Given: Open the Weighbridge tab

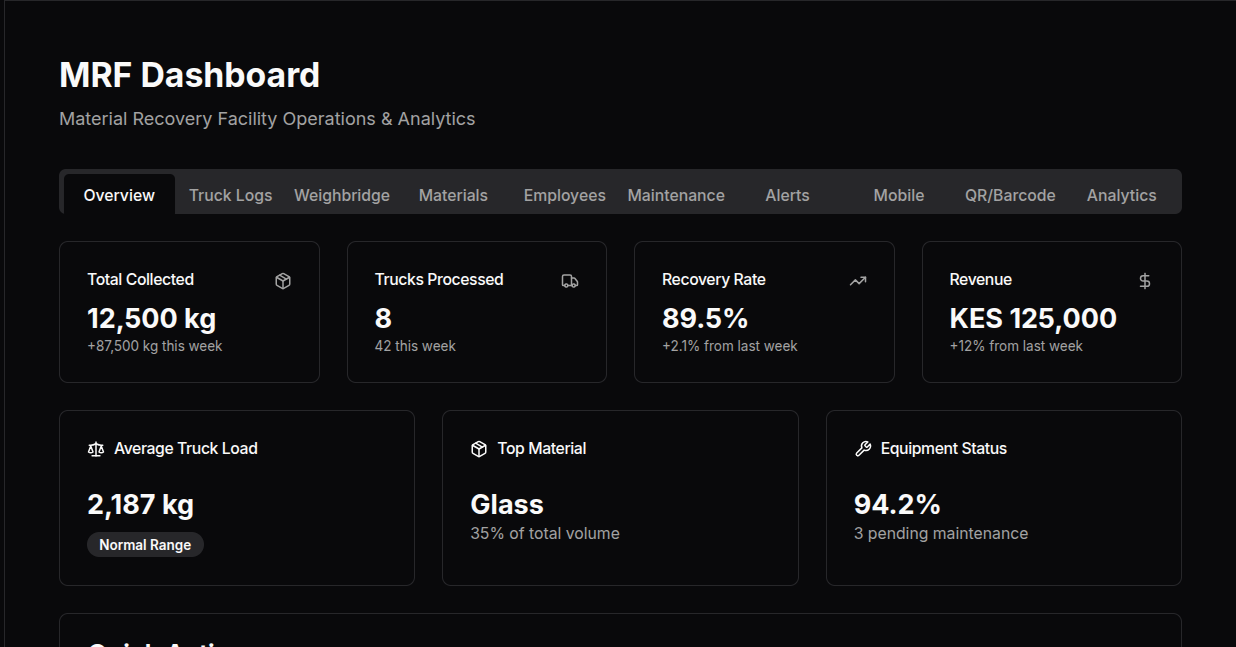Looking at the screenshot, I should coord(342,195).
